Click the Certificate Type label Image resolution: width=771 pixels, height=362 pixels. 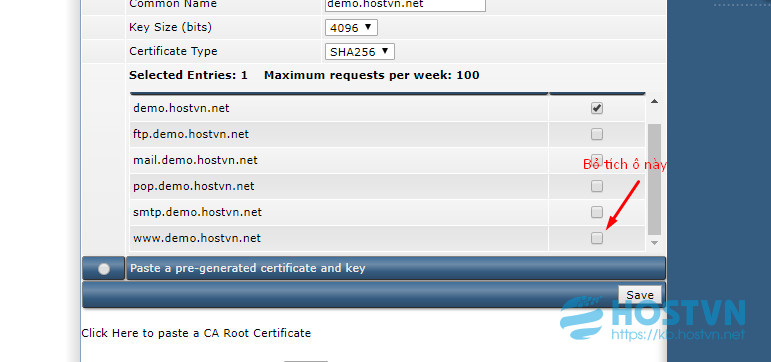[173, 51]
